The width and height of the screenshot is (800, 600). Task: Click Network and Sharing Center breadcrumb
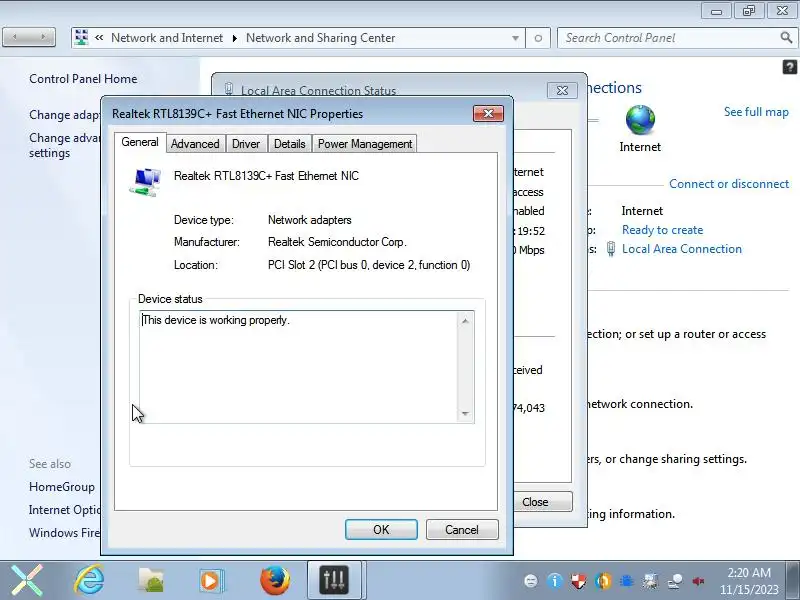320,38
